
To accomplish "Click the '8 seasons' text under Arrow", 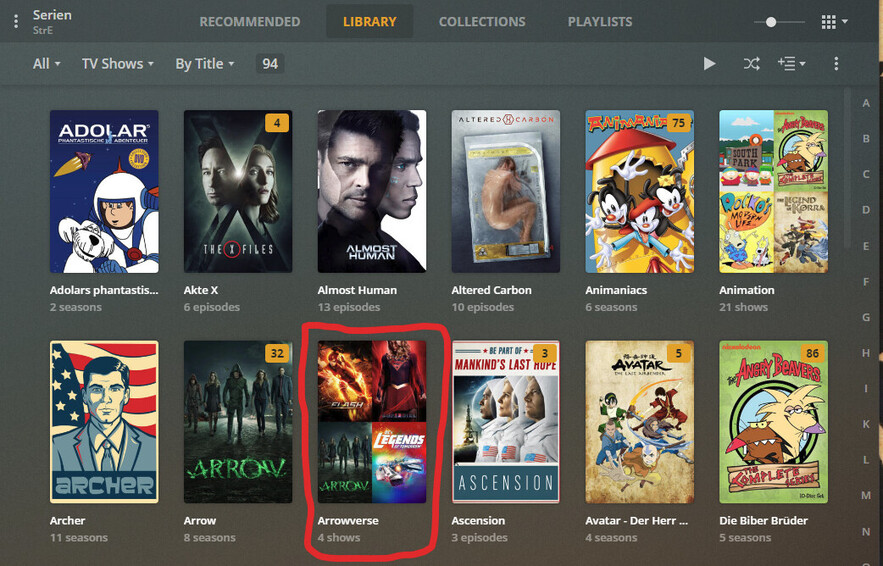I will tap(209, 537).
